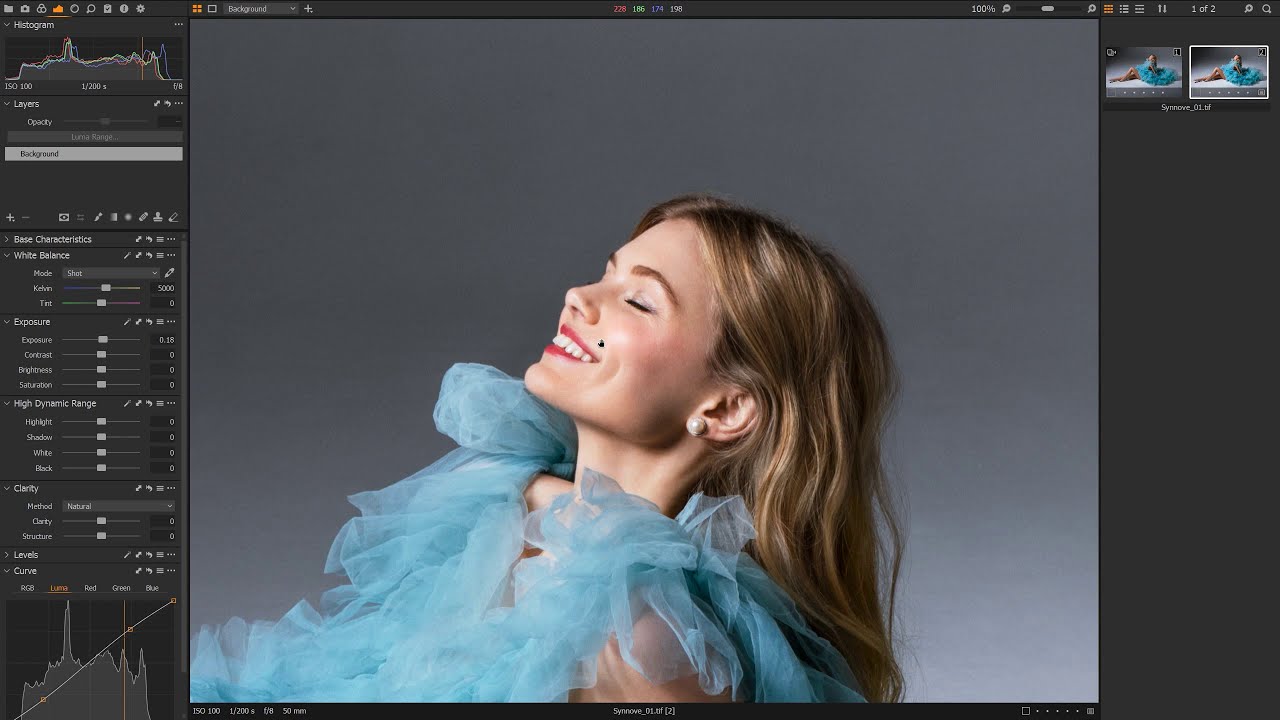Click auto adjust wand in High Dynamic Range
Image resolution: width=1280 pixels, height=720 pixels.
point(127,404)
